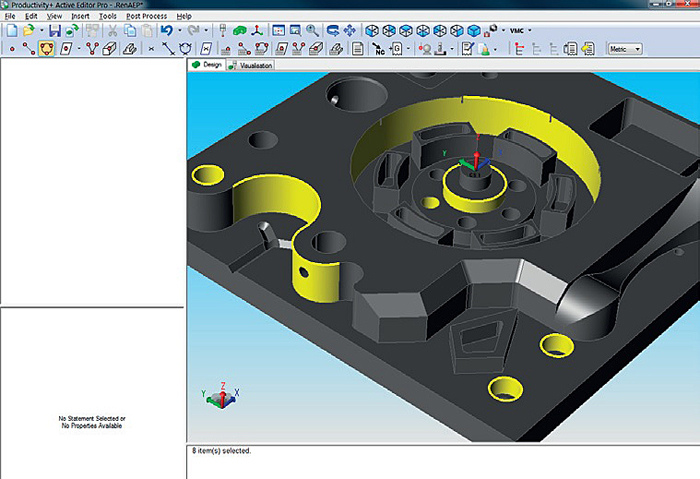
Task: Click the constructed point X icon
Action: pyautogui.click(x=151, y=49)
